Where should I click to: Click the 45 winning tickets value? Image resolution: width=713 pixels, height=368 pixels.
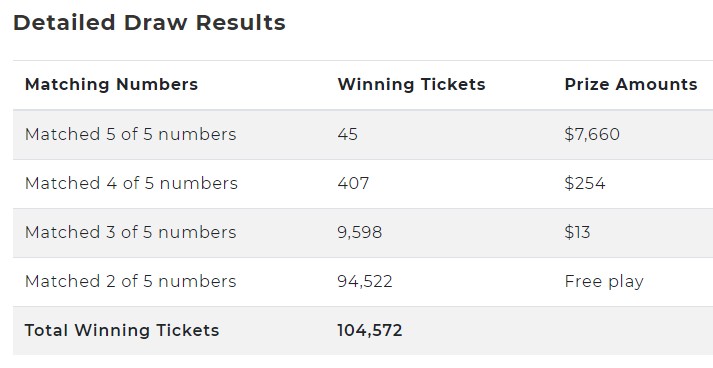pyautogui.click(x=348, y=134)
